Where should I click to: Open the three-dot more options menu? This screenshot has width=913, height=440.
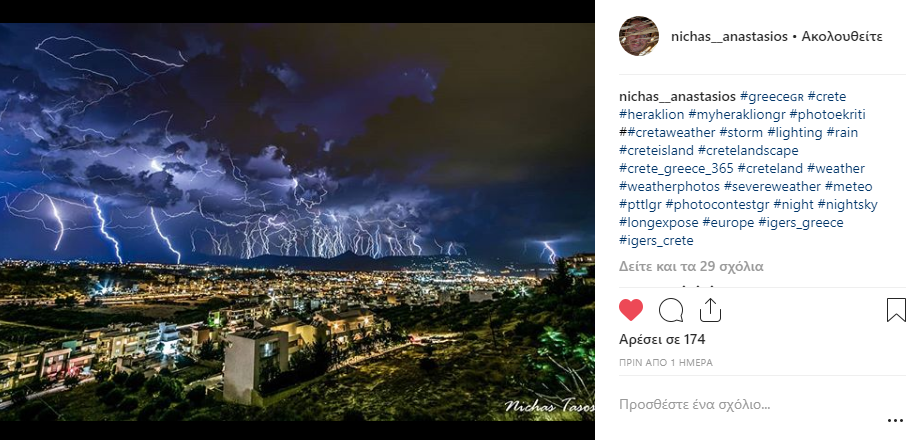click(x=895, y=421)
